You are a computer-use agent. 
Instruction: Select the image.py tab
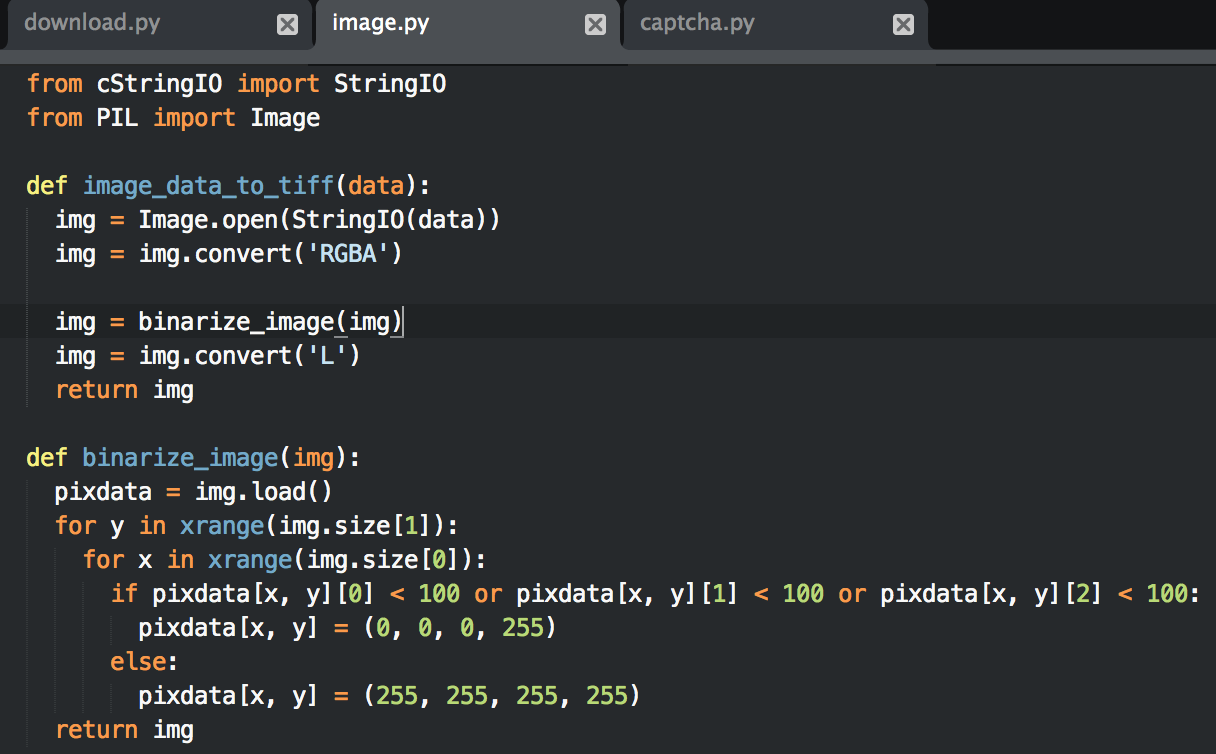coord(380,23)
